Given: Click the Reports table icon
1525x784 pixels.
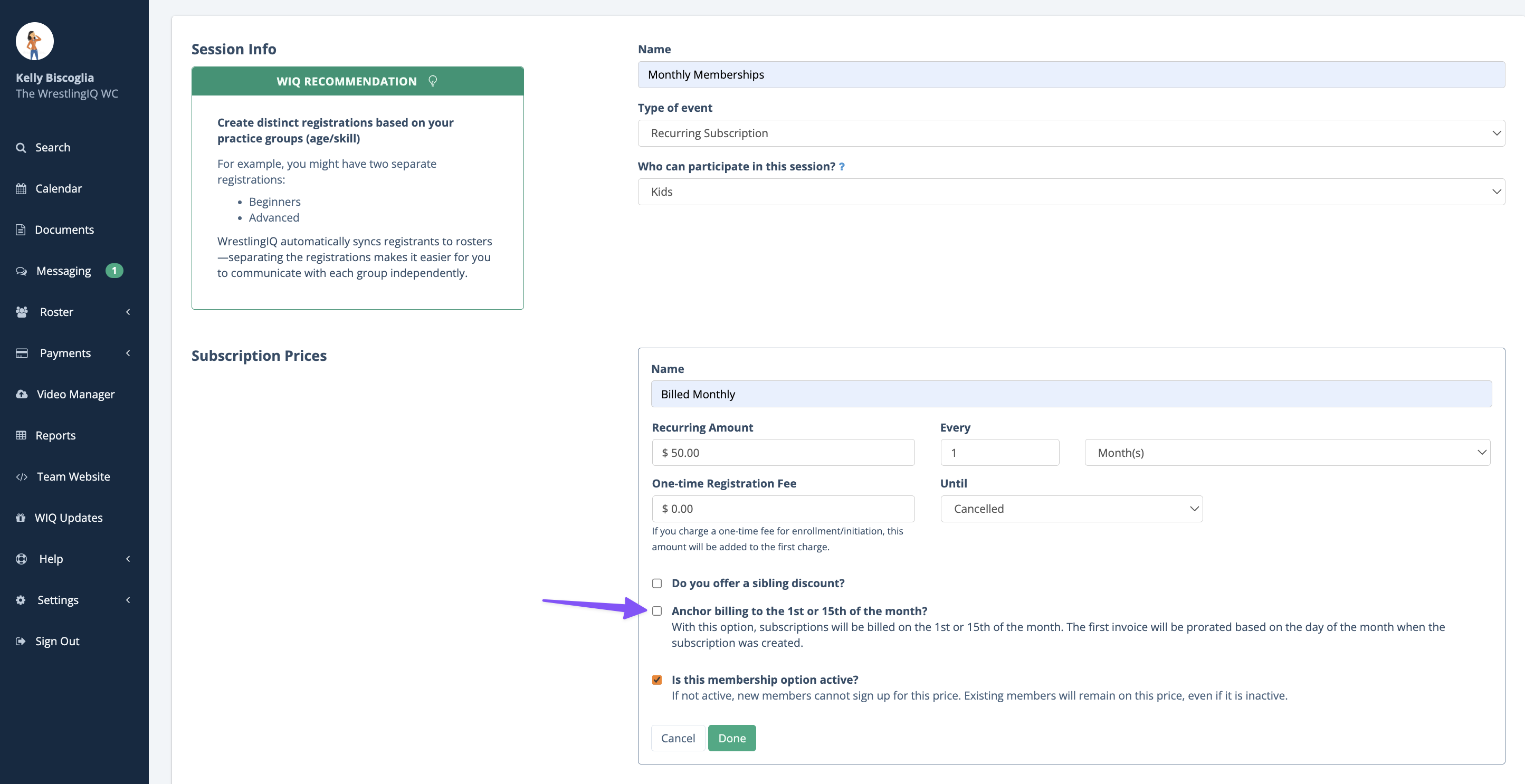Looking at the screenshot, I should point(21,435).
